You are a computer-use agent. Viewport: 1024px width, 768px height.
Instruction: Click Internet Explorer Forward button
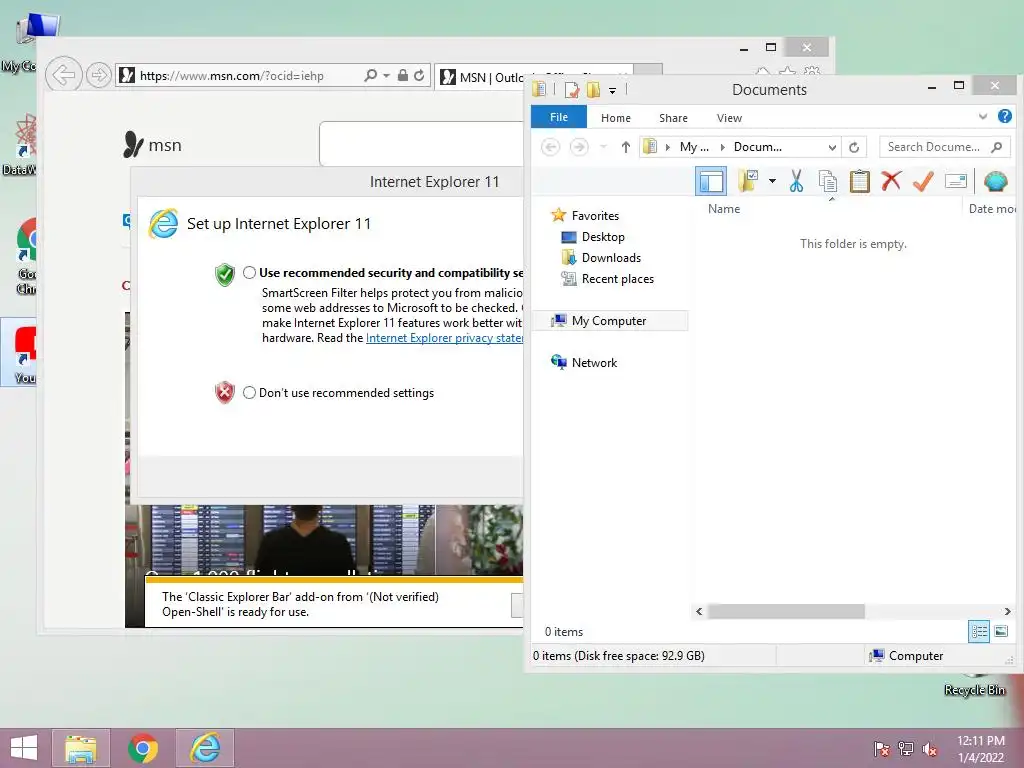tap(98, 76)
